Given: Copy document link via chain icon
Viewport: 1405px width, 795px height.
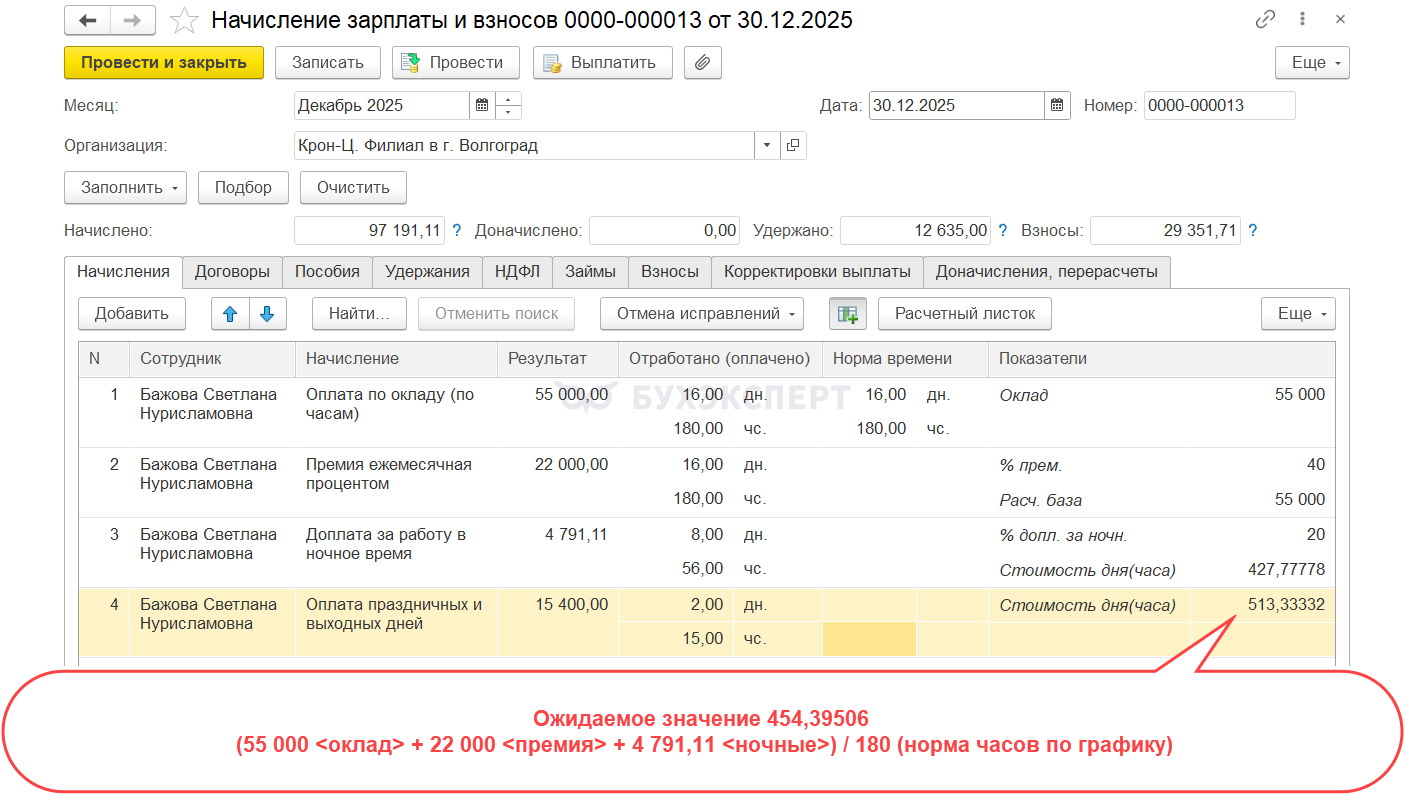Looking at the screenshot, I should pos(1265,19).
